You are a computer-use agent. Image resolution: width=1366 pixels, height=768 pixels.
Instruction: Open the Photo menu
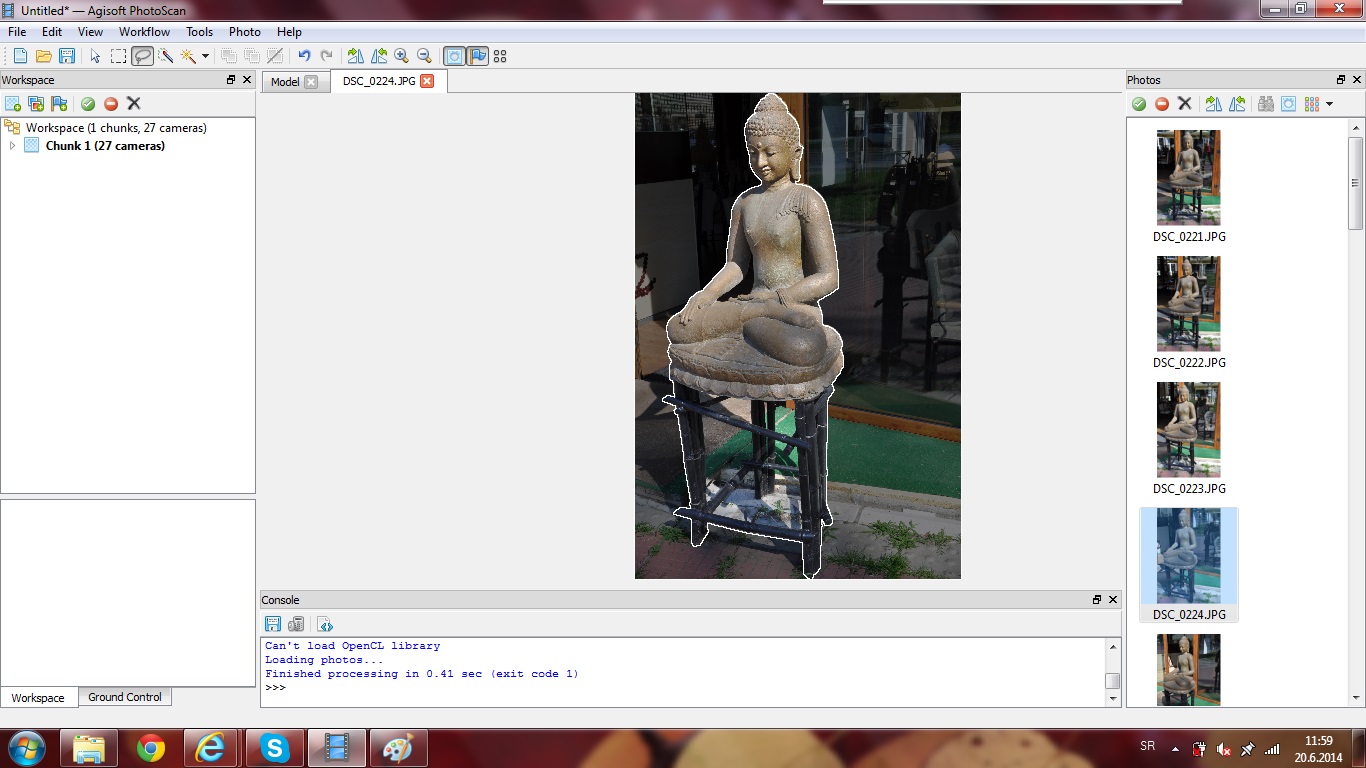[x=245, y=32]
